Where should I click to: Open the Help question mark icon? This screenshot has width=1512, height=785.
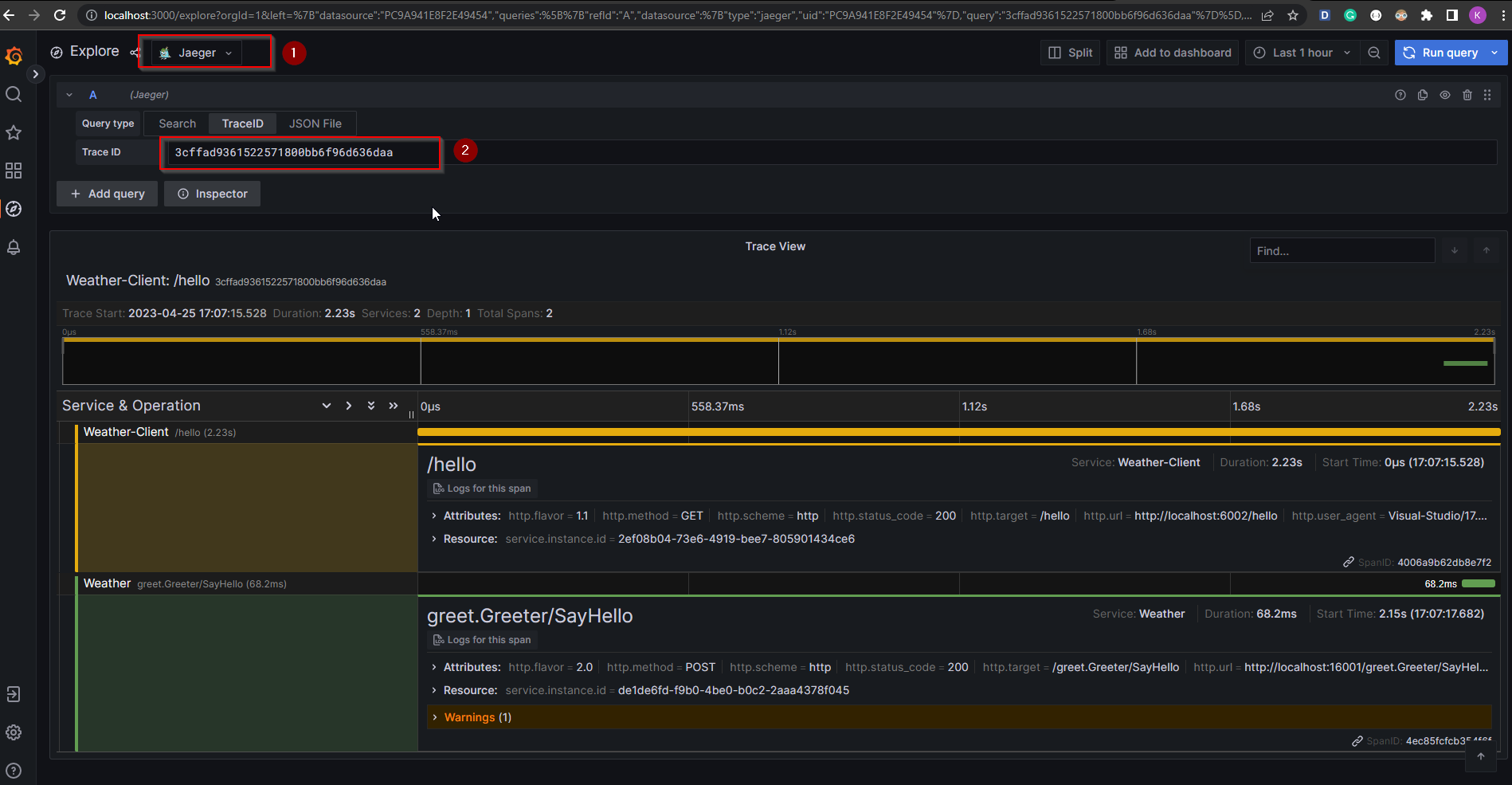point(14,771)
